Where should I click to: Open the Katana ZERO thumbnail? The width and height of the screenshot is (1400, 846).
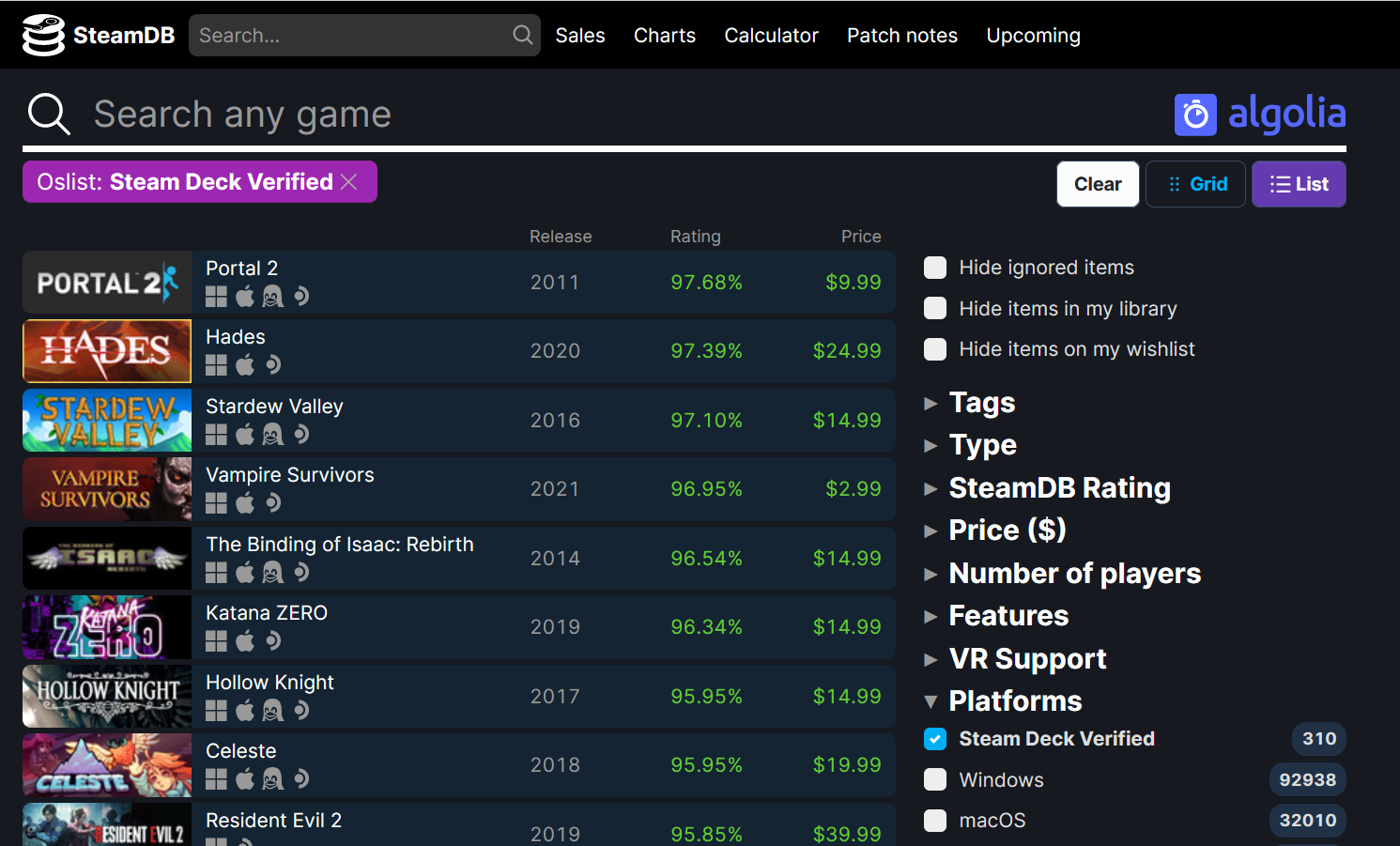[x=107, y=627]
